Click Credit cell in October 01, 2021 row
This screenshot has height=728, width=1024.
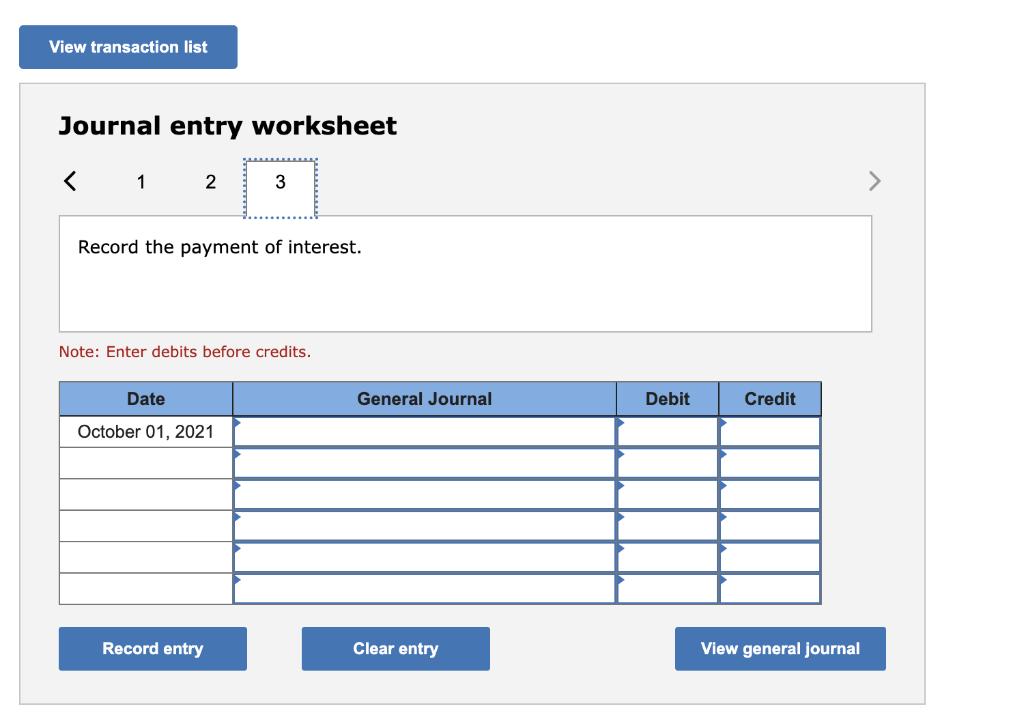770,432
